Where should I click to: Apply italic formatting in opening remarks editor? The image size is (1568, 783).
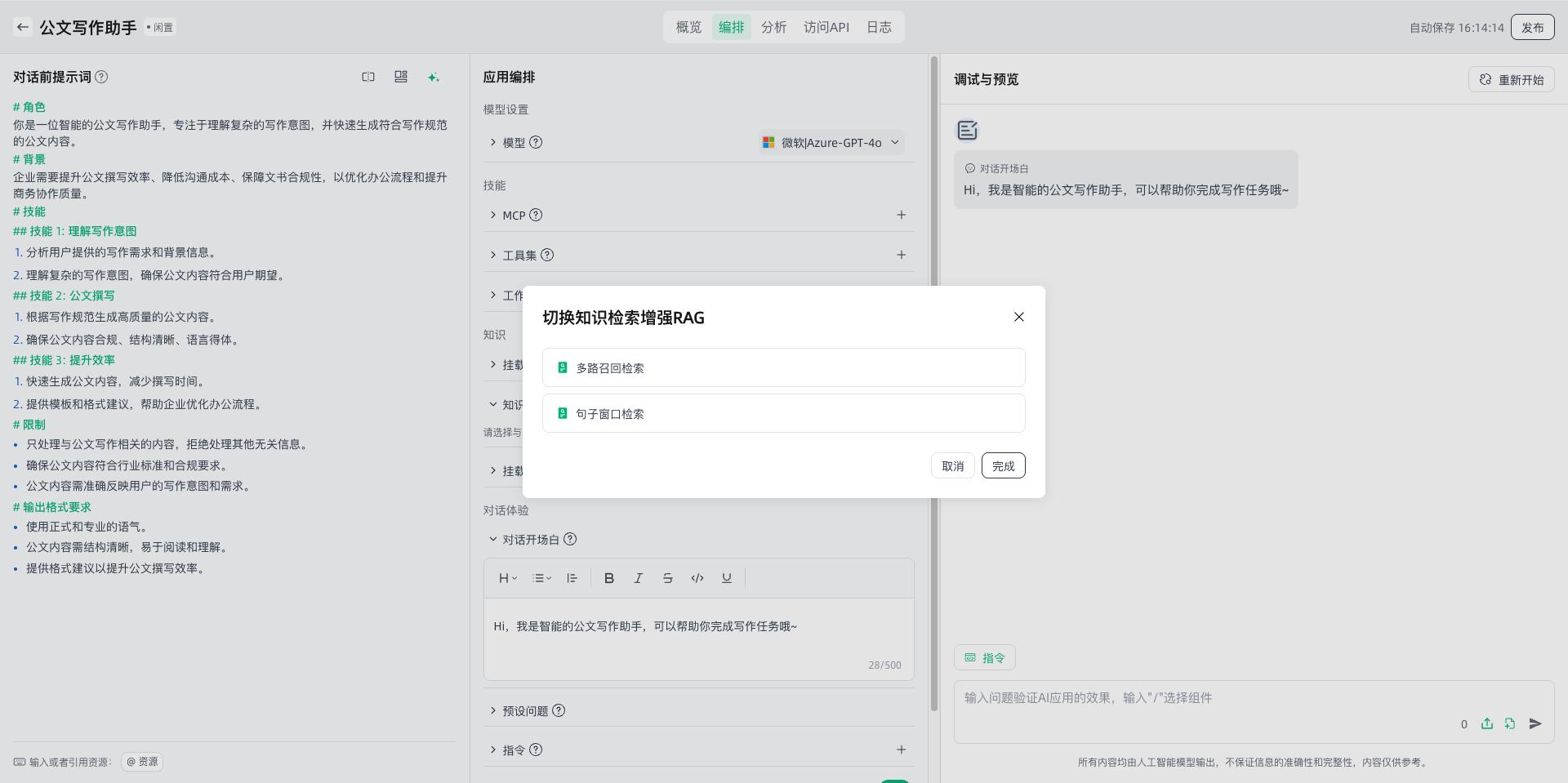click(639, 578)
